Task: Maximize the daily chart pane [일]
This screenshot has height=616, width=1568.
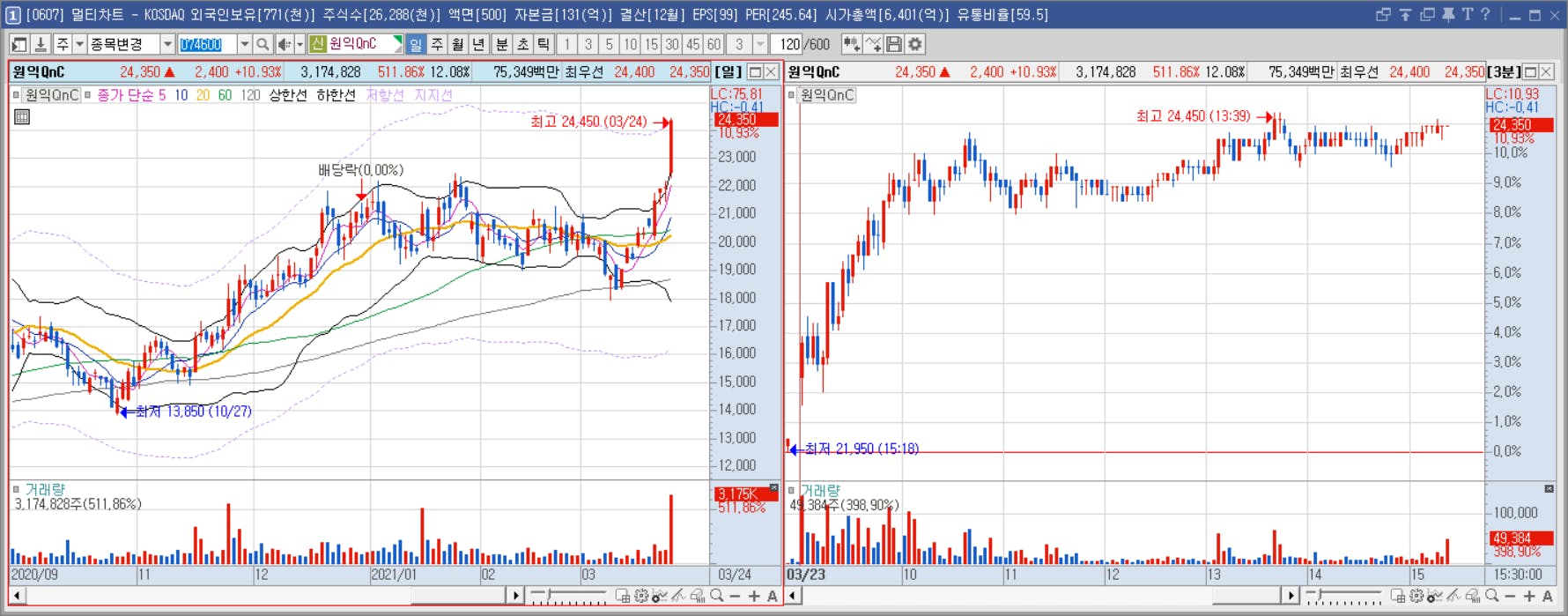Action: pyautogui.click(x=755, y=71)
